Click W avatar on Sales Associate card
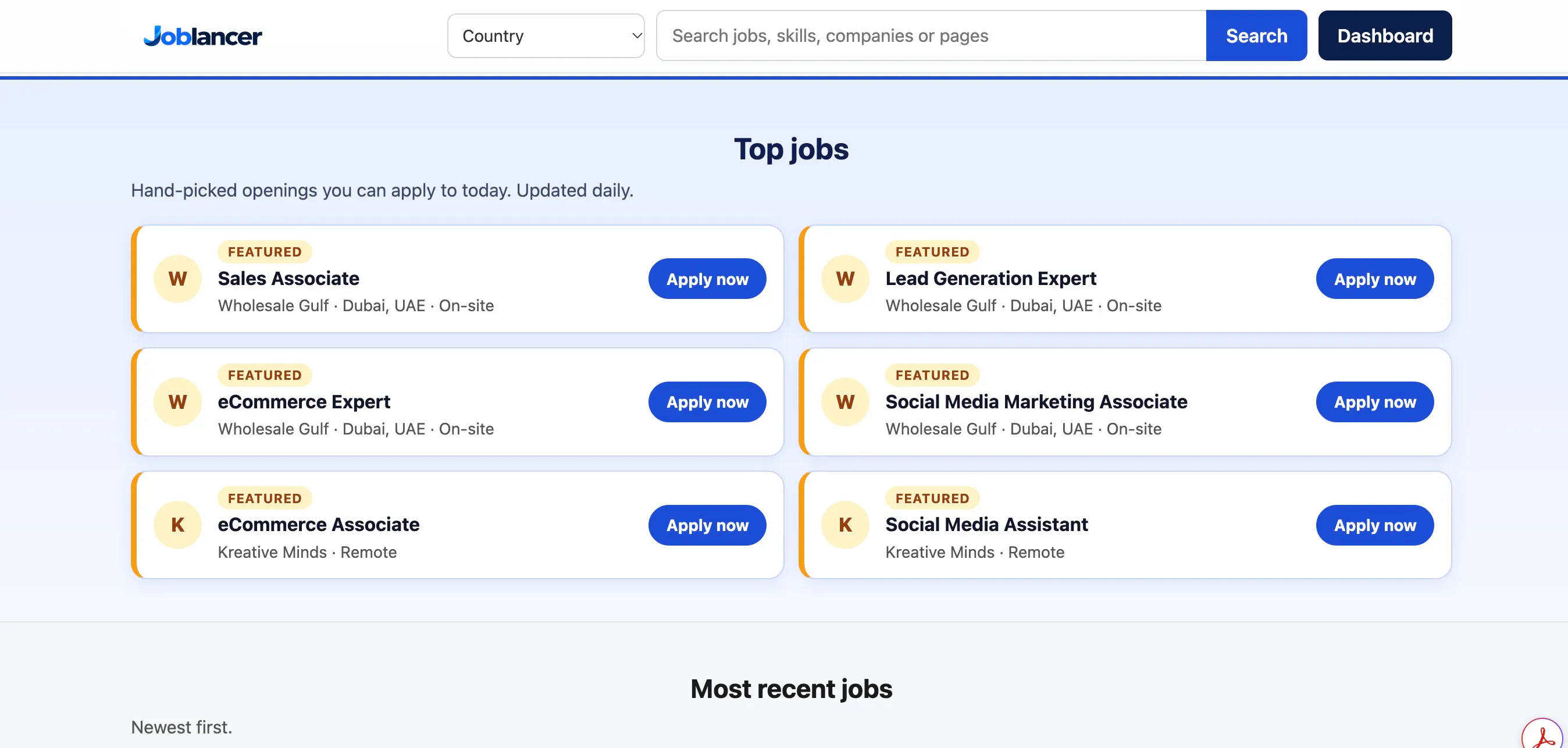Screen dimensions: 1568x748 178,279
